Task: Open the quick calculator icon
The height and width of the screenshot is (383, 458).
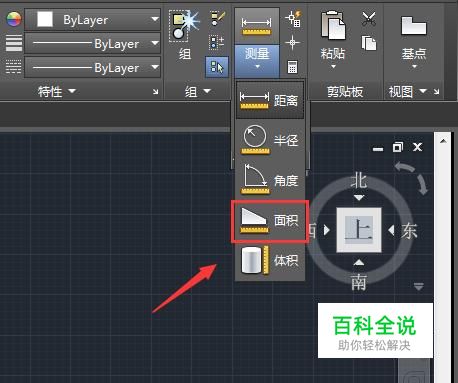Action: point(292,67)
